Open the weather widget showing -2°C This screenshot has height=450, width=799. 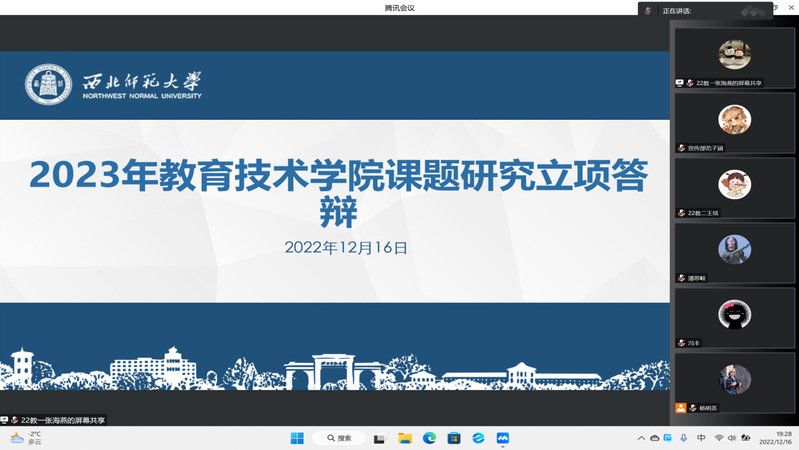[x=27, y=438]
